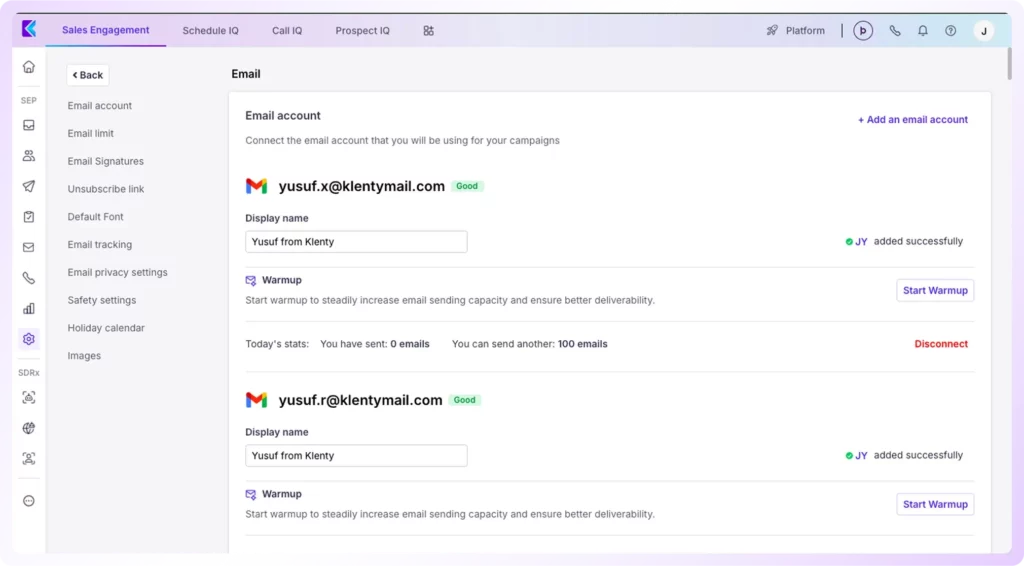This screenshot has width=1024, height=566.
Task: Click the yusuf.x@klentymail.com address heading
Action: point(361,186)
